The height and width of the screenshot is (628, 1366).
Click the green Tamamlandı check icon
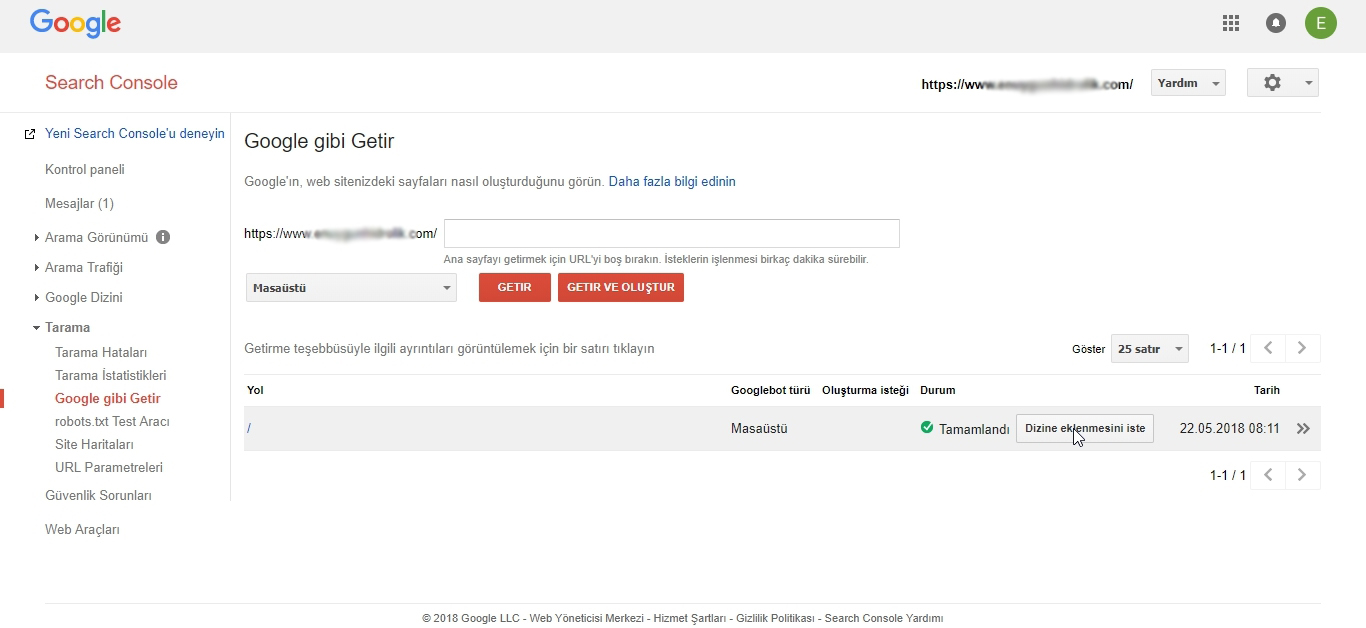(x=927, y=428)
